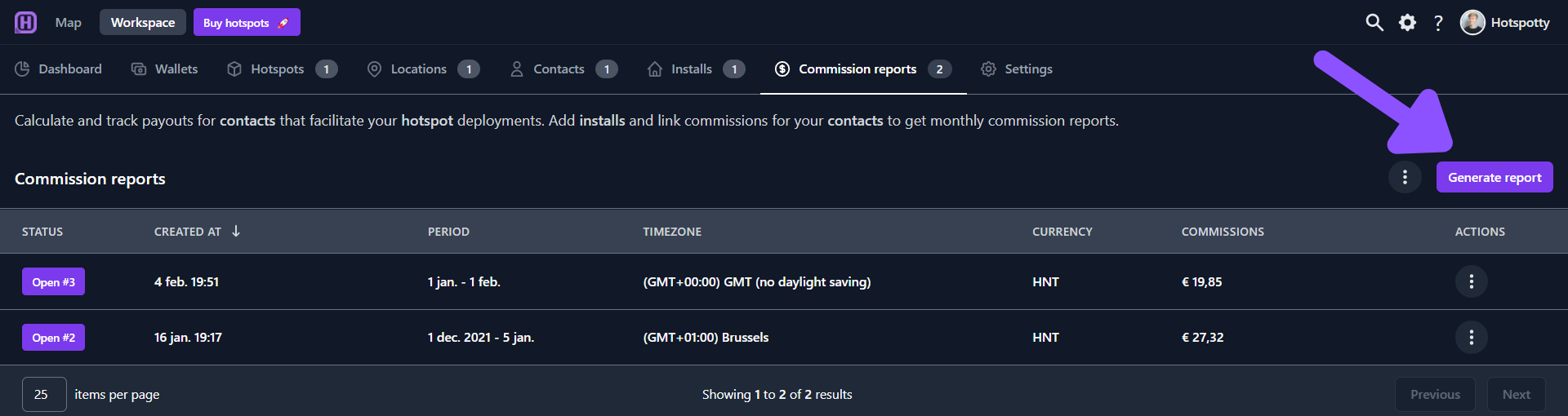Image resolution: width=1568 pixels, height=416 pixels.
Task: Open the Locations tab
Action: (423, 69)
